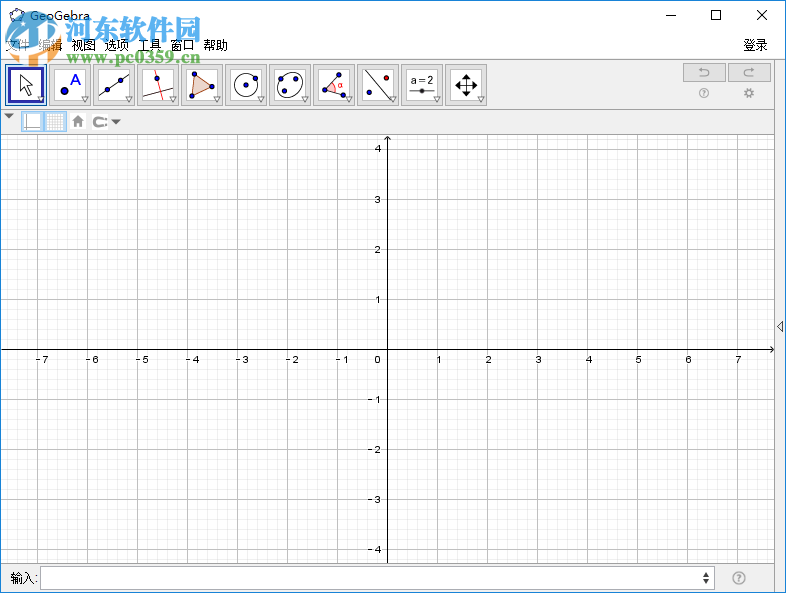
Task: Open the 选项 menu
Action: (117, 45)
